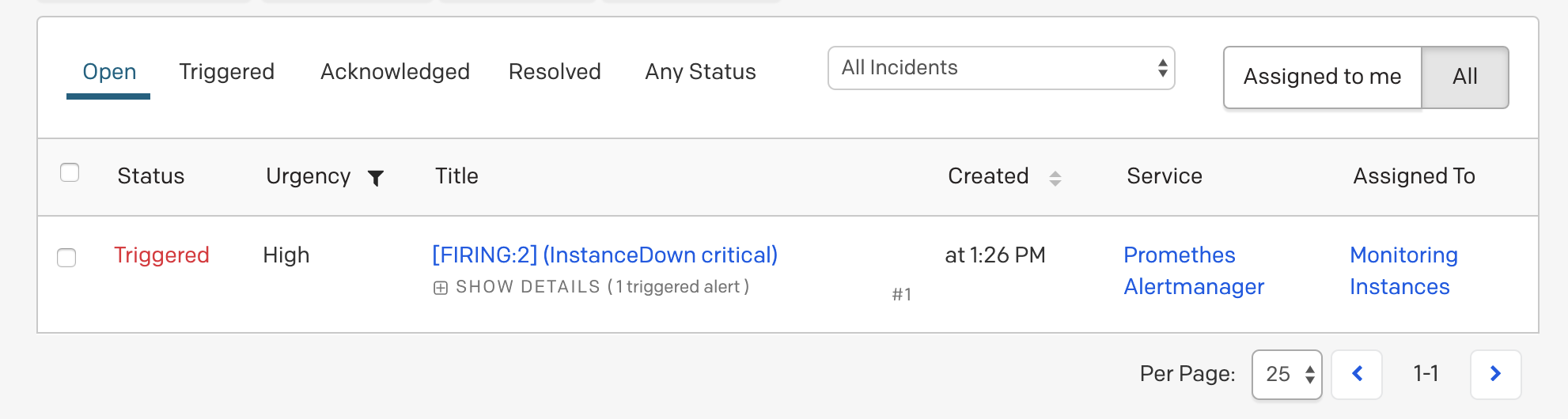1568x419 pixels.
Task: Click the Urgency filter funnel icon
Action: pos(376,178)
